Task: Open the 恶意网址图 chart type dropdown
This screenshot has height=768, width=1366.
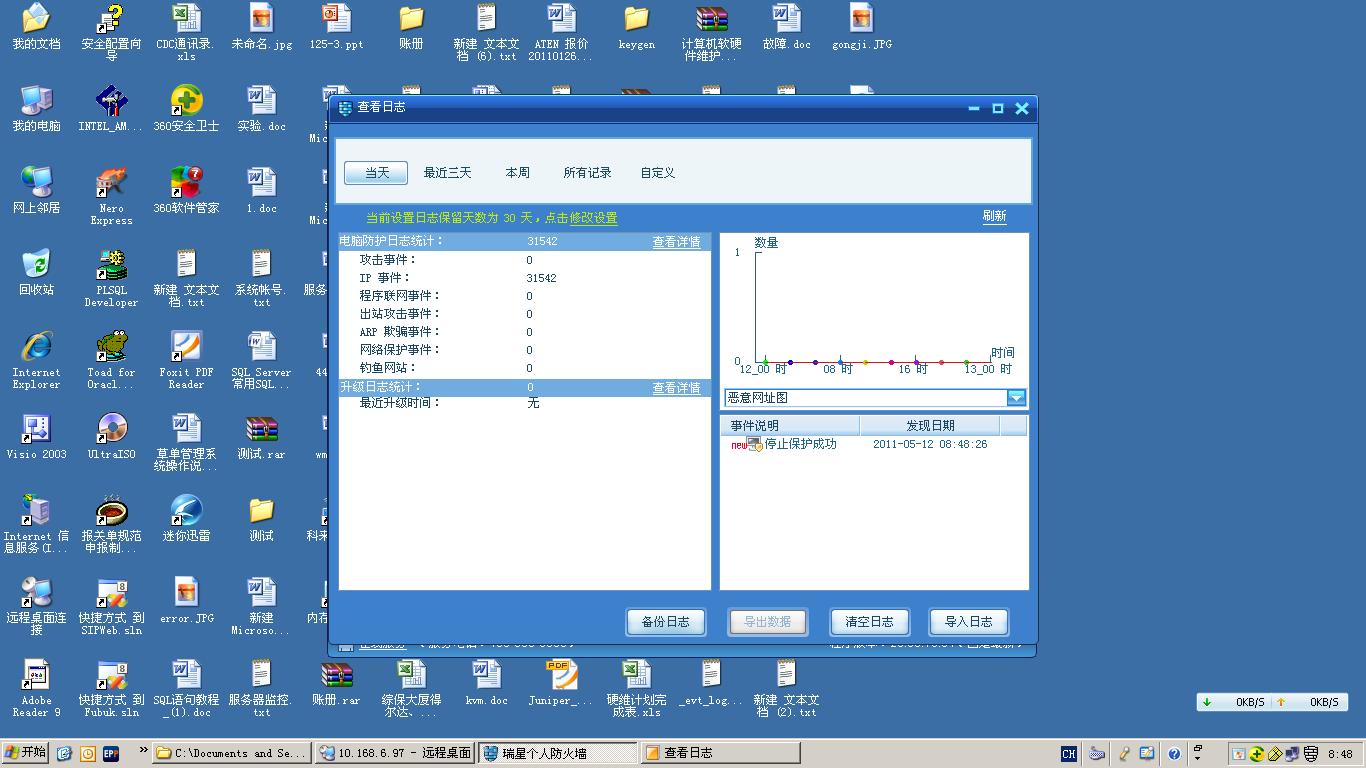Action: point(1016,397)
